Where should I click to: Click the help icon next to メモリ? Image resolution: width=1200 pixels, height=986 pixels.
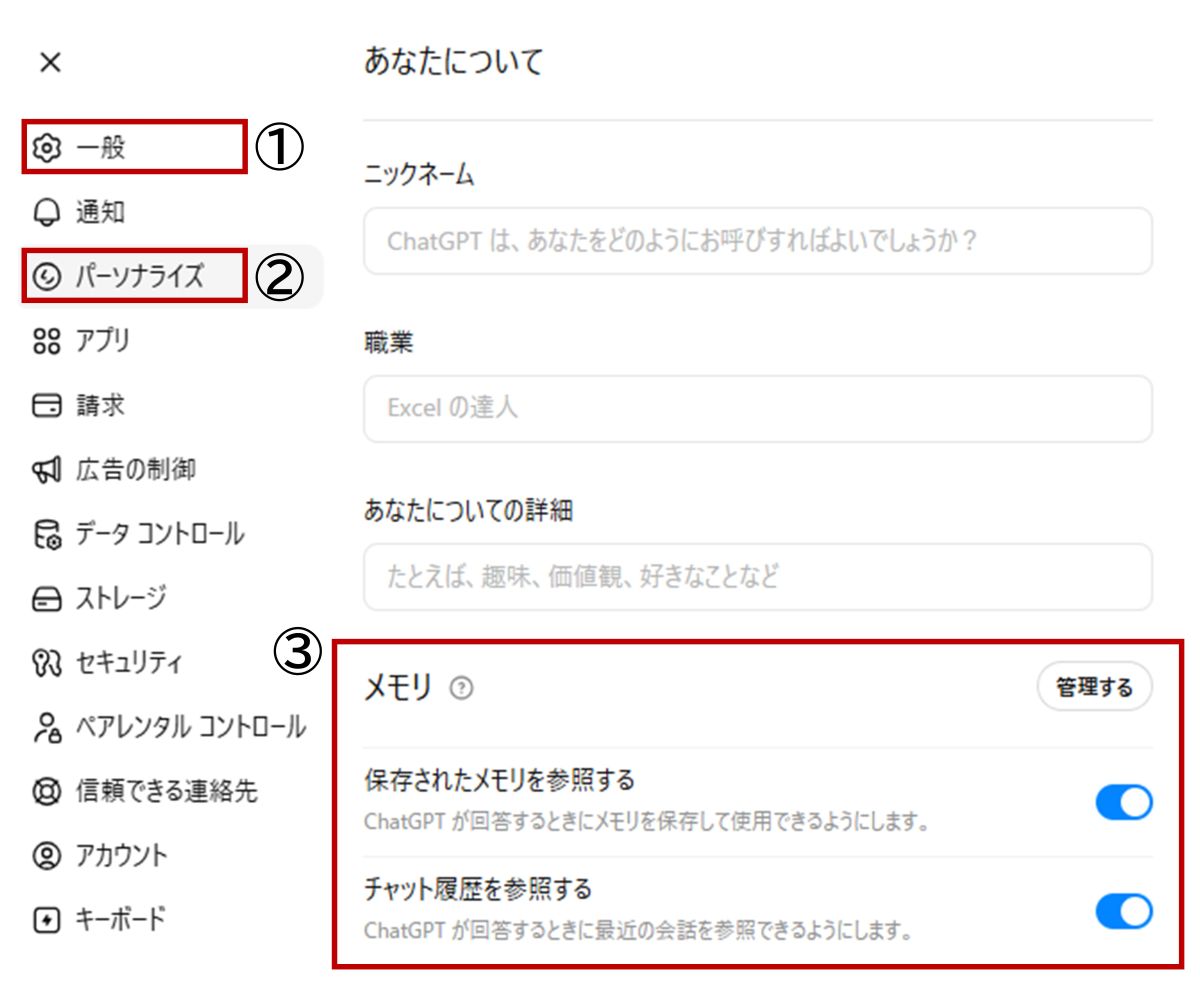[461, 688]
